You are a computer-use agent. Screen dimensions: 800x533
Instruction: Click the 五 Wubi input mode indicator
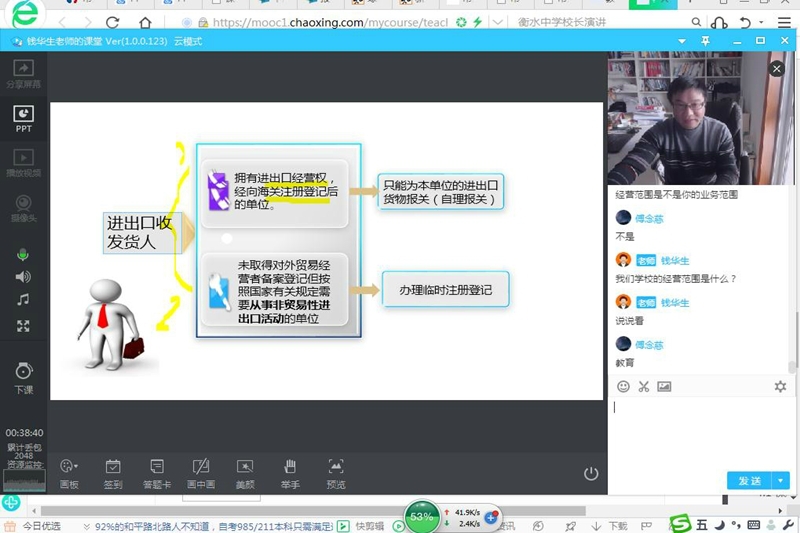pyautogui.click(x=702, y=525)
